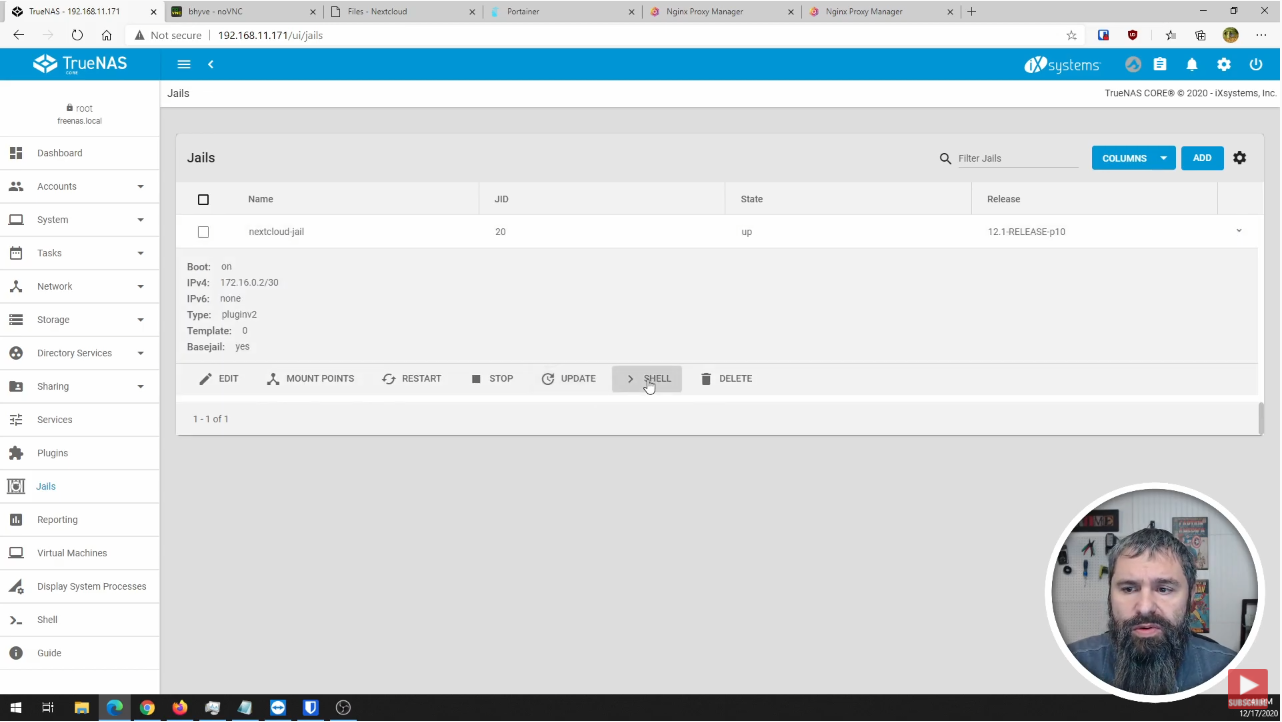Open the browser Collections icon
The height and width of the screenshot is (722, 1282).
coord(1200,35)
